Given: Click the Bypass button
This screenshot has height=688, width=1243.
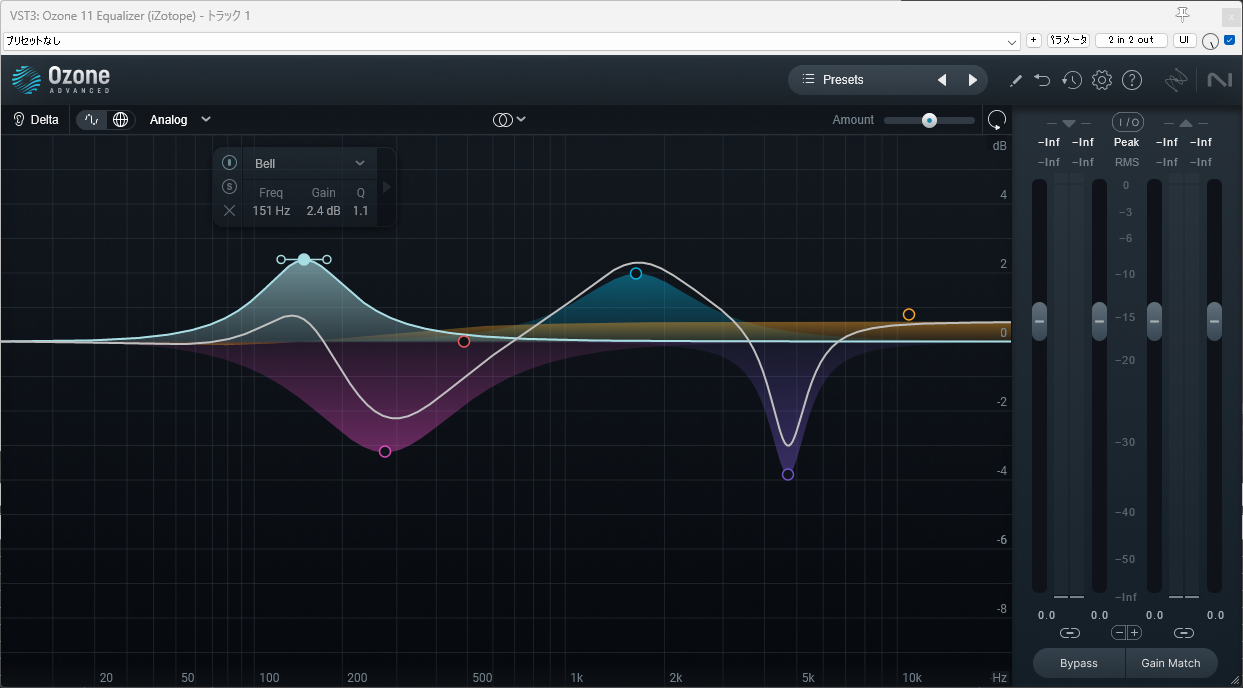Looking at the screenshot, I should tap(1079, 663).
